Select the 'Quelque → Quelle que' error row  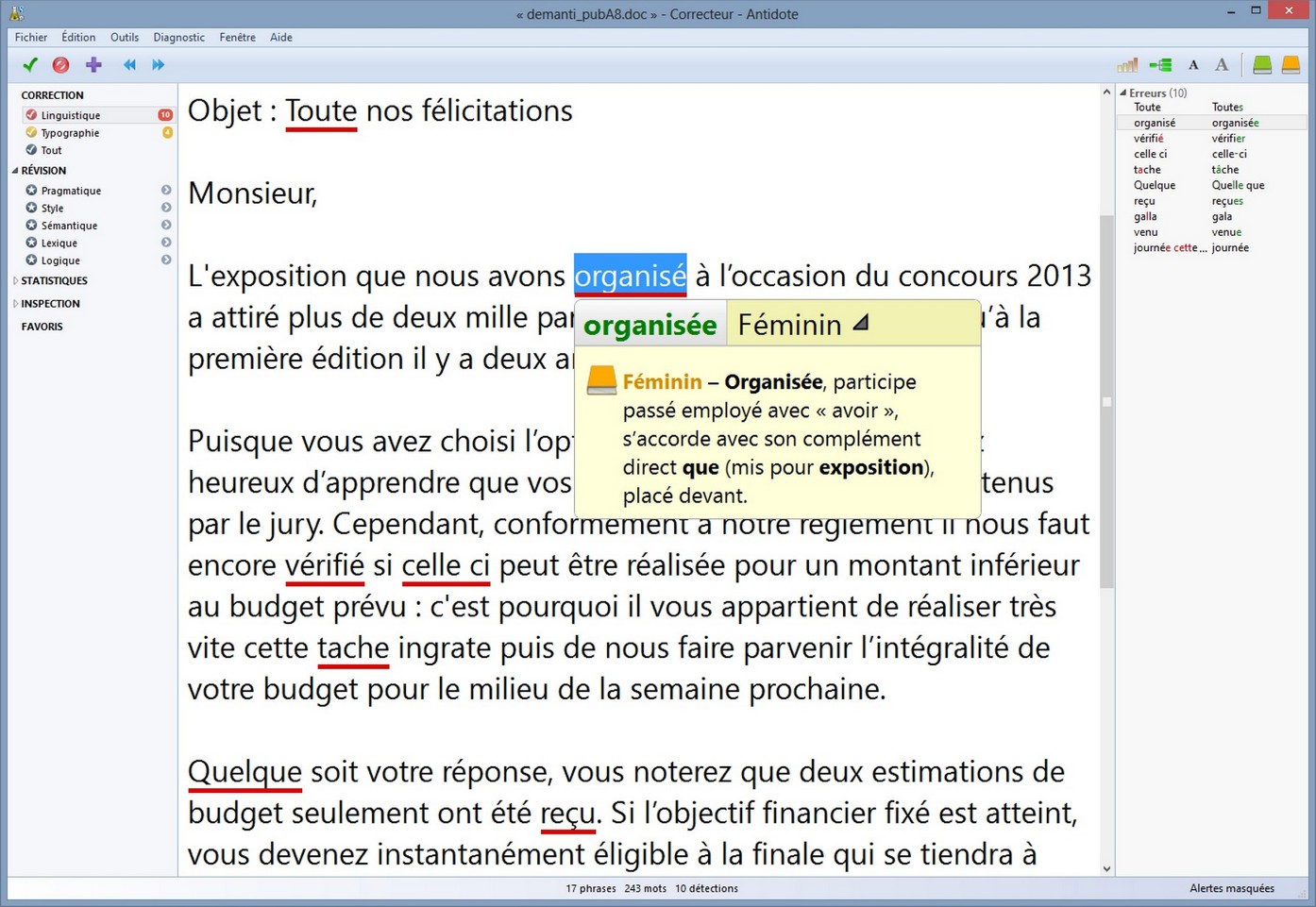tap(1212, 185)
